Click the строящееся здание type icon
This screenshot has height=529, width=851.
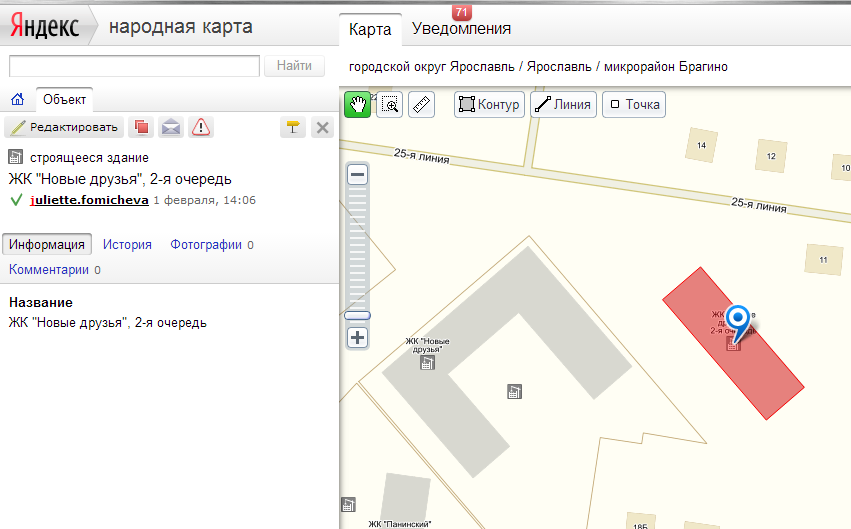tap(16, 157)
